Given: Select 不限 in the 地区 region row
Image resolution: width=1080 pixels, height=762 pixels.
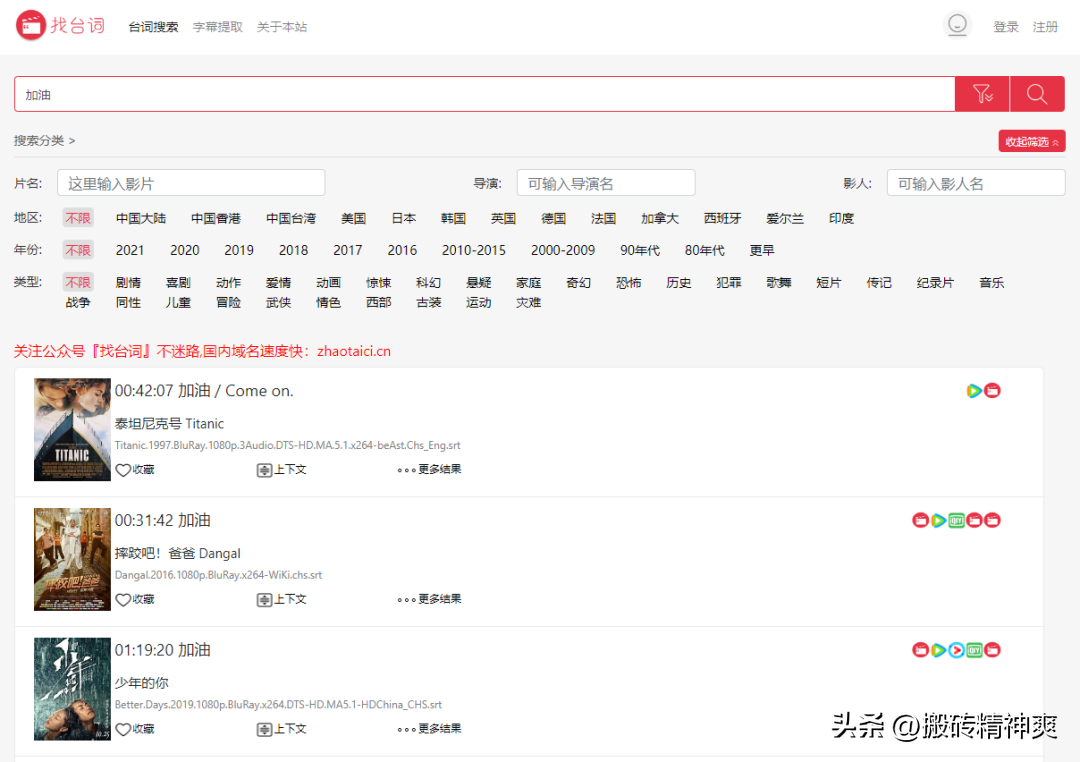Looking at the screenshot, I should [x=78, y=218].
